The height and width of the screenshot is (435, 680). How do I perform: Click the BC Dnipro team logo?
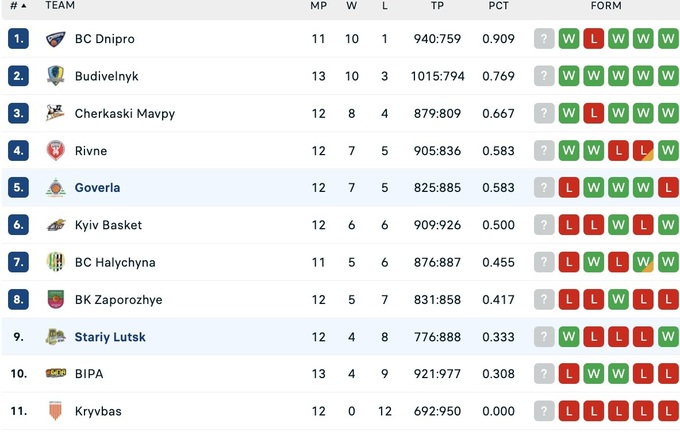pyautogui.click(x=56, y=39)
